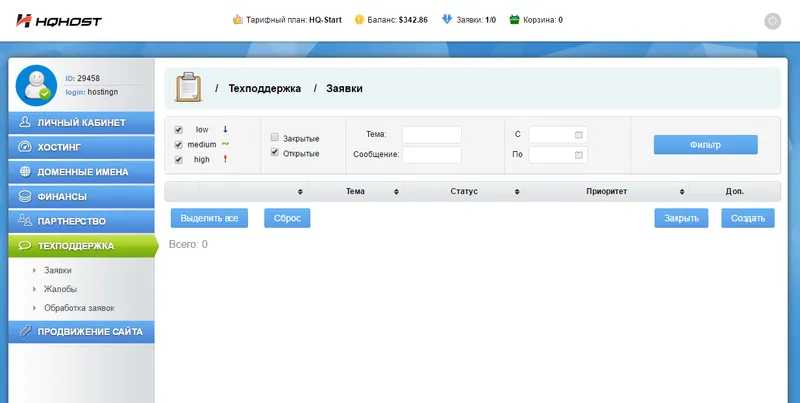Uncheck the medium priority checkbox
Viewport: 800px width, 403px height.
click(179, 145)
